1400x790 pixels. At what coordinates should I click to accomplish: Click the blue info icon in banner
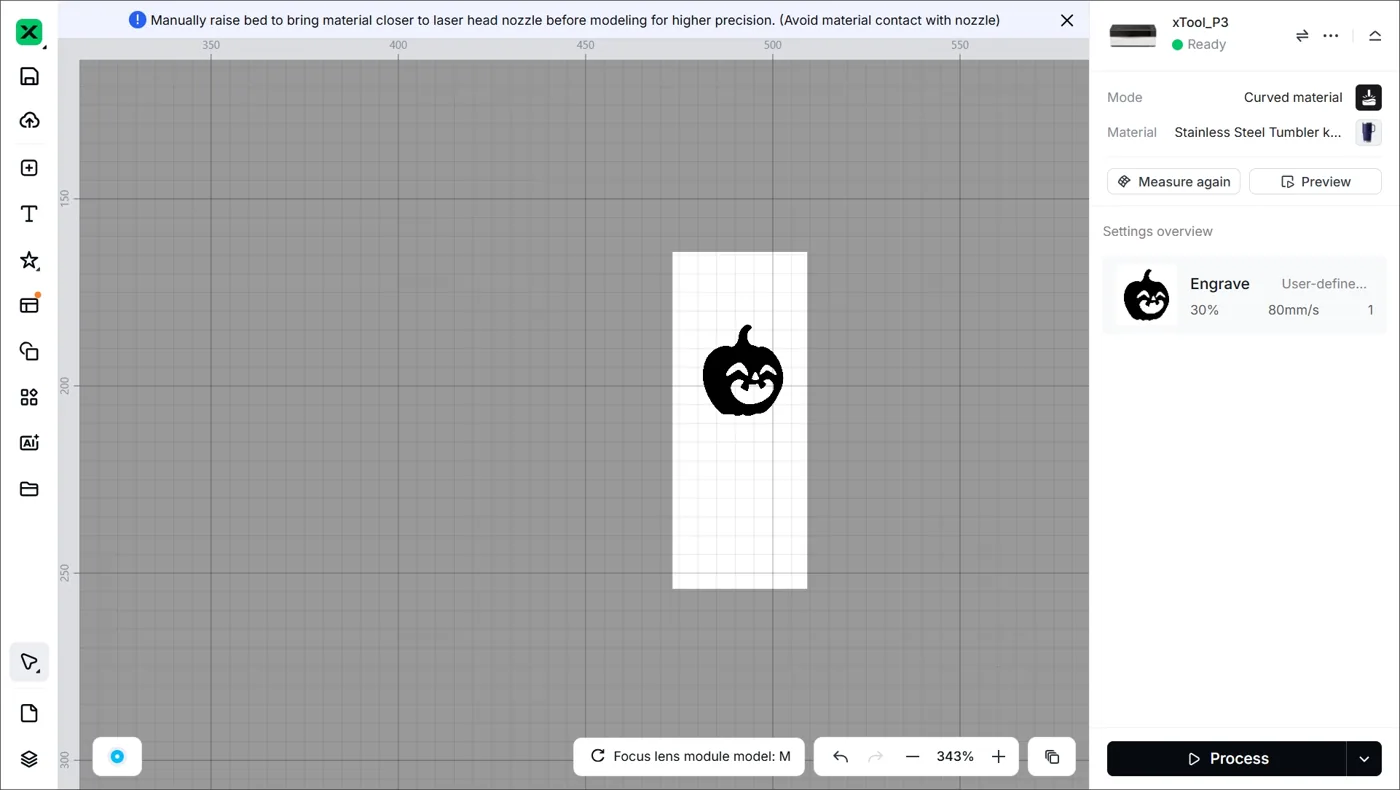tap(137, 20)
